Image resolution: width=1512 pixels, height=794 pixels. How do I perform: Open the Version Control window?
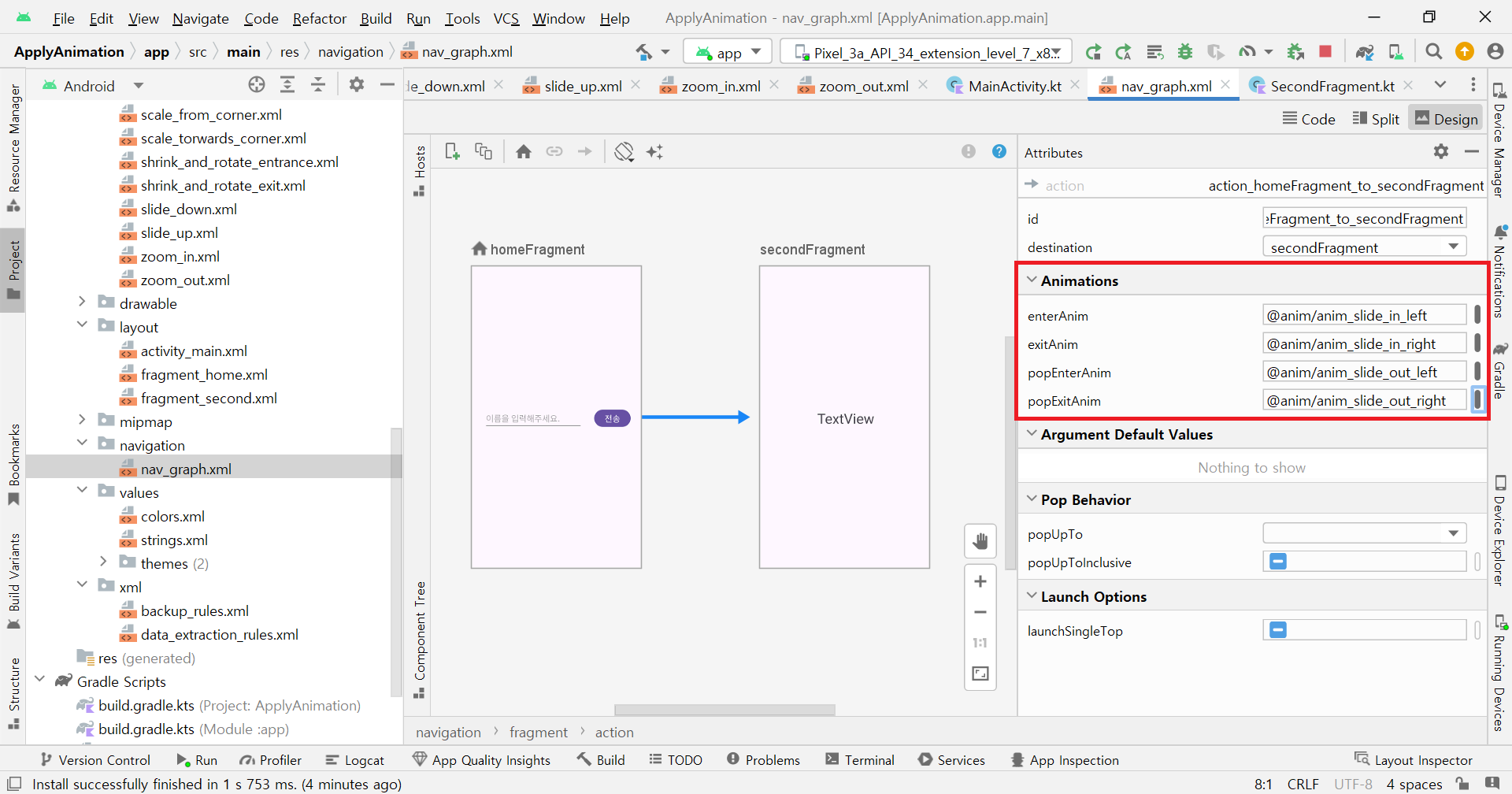[x=95, y=760]
